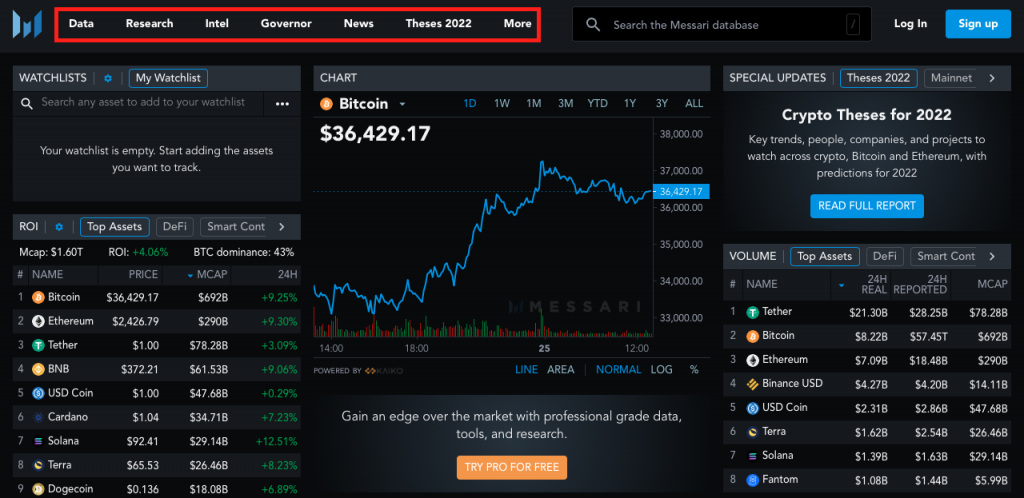
Task: Enable percent scale on chart
Action: 694,370
